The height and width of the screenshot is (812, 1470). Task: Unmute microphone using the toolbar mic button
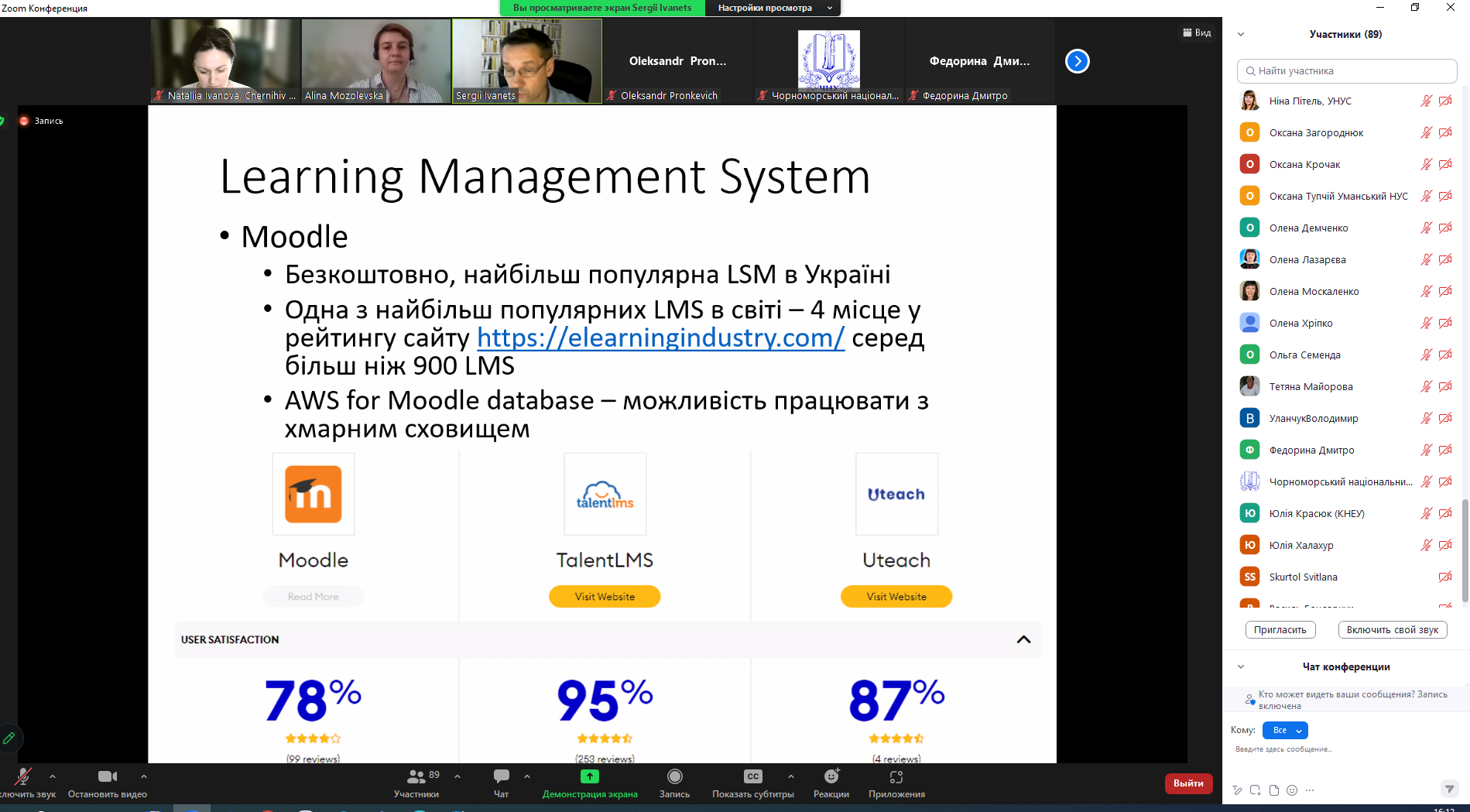[23, 776]
